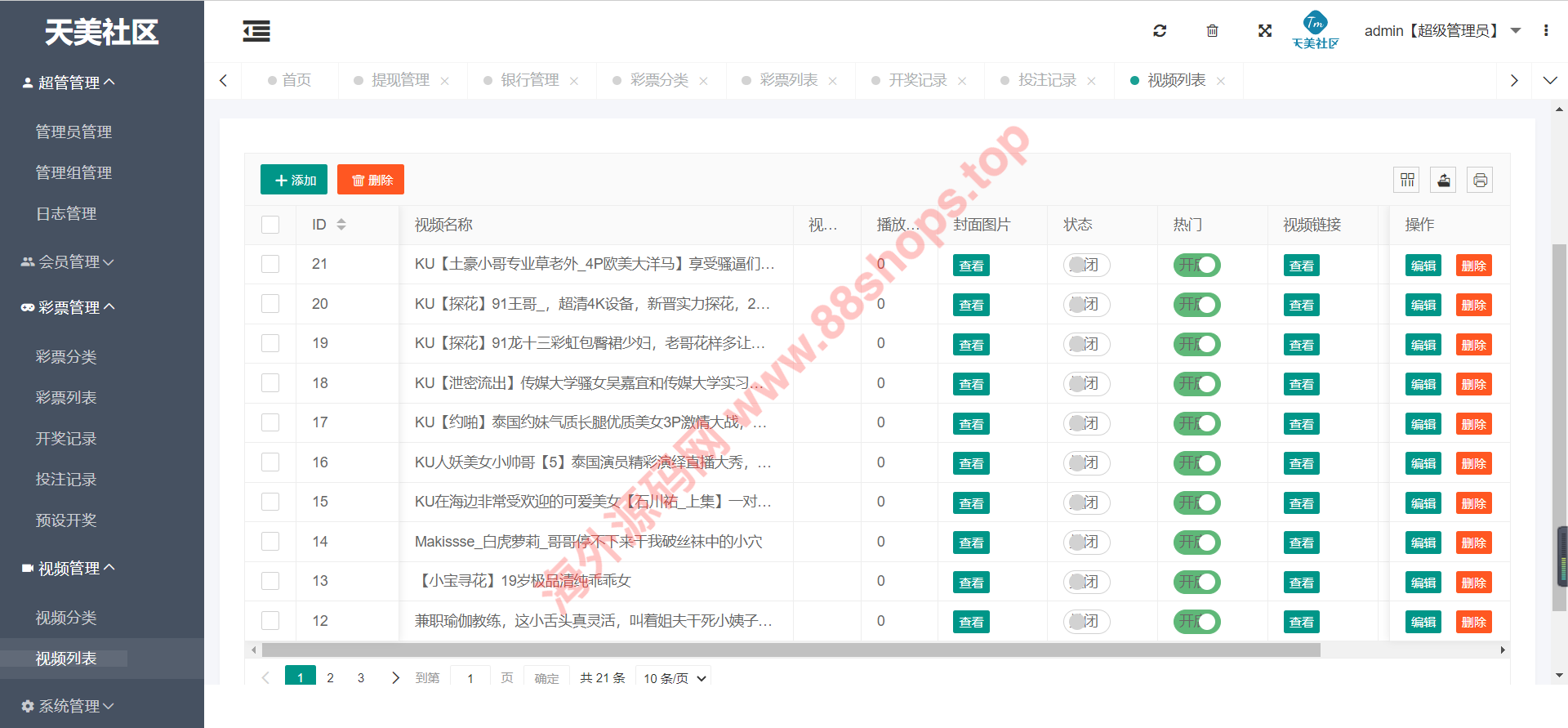Viewport: 1568px width, 728px height.
Task: Check the checkbox for row ID 19
Action: (270, 343)
